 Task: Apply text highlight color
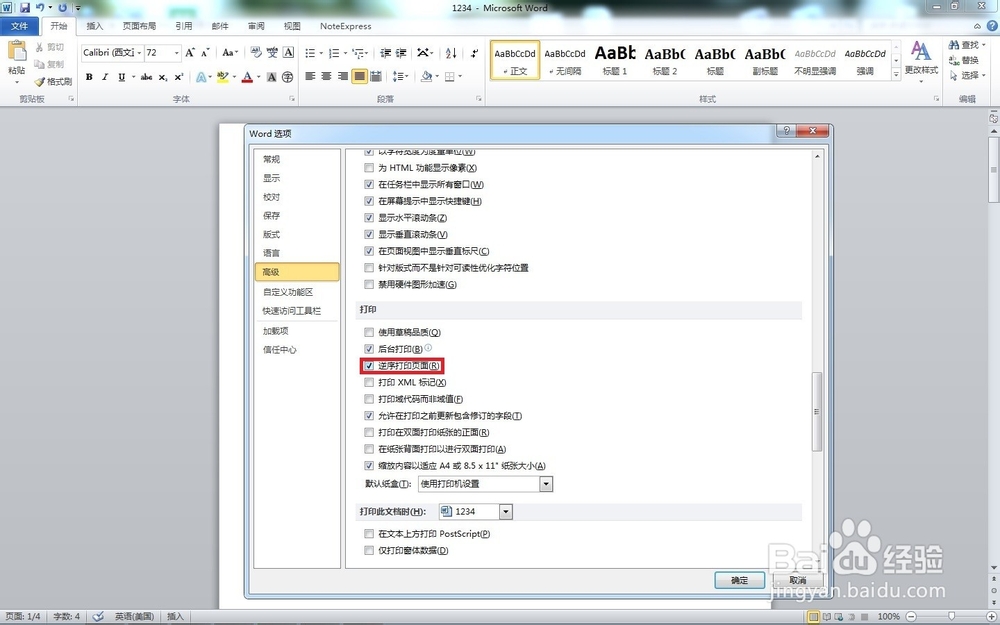pyautogui.click(x=222, y=77)
